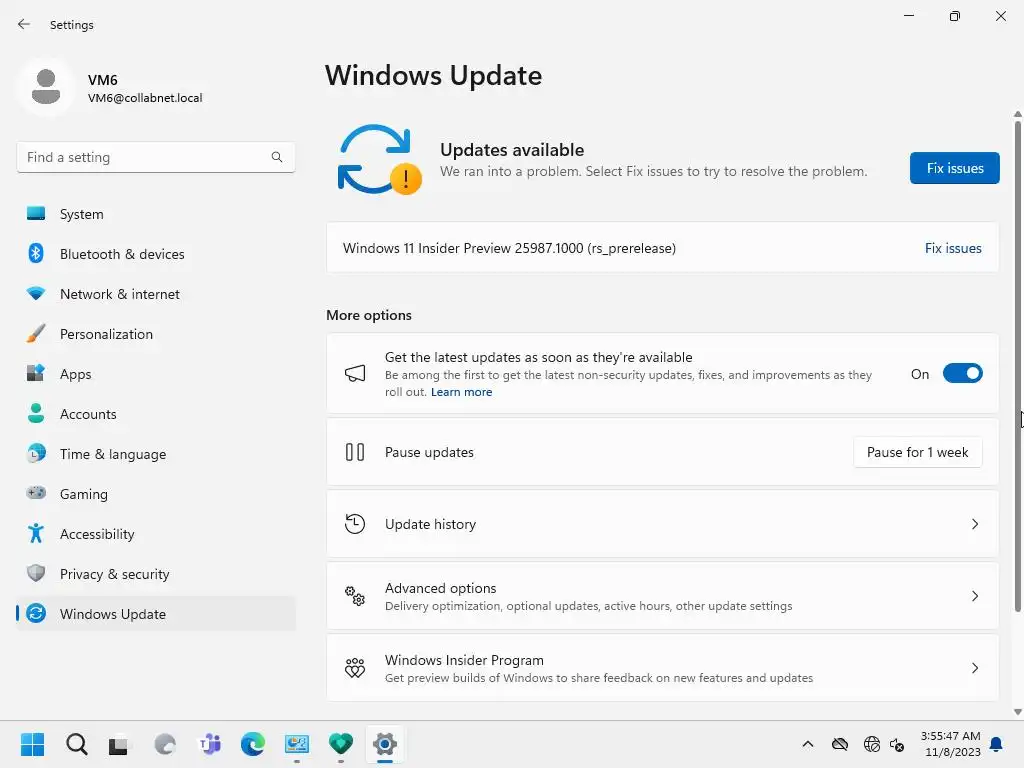Click Pause for 1 week button
The height and width of the screenshot is (768, 1024).
918,452
